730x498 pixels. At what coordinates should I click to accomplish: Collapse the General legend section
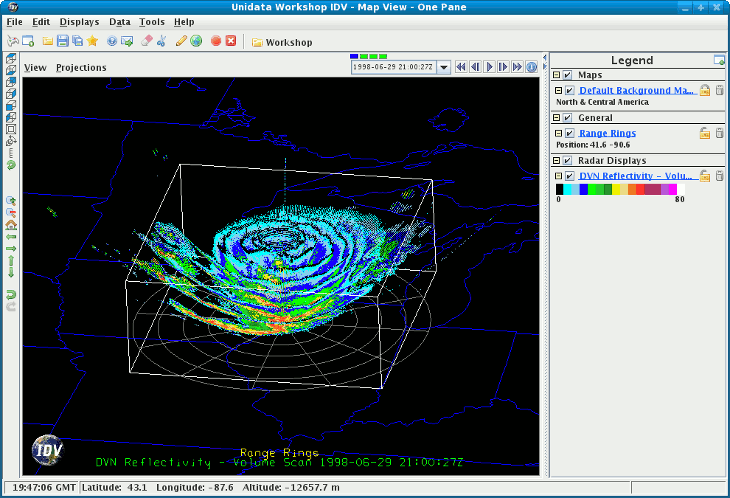click(557, 118)
